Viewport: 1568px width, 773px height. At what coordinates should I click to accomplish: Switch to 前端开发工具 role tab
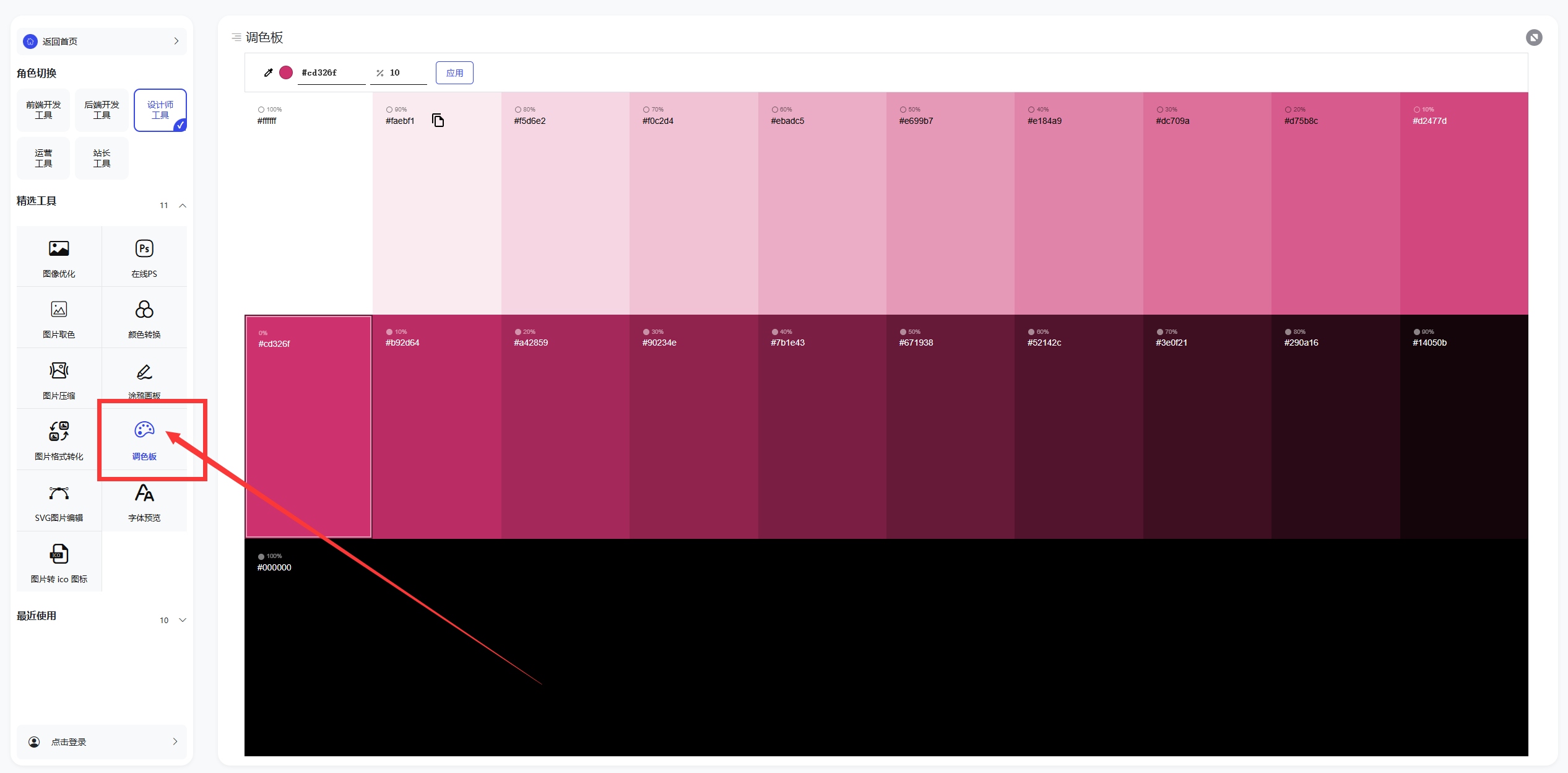(x=43, y=110)
